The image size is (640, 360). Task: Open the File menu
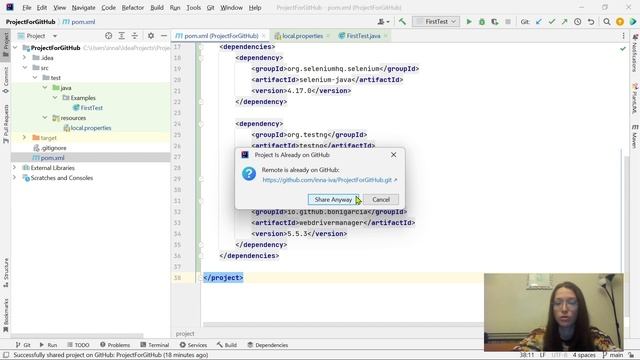point(27,7)
